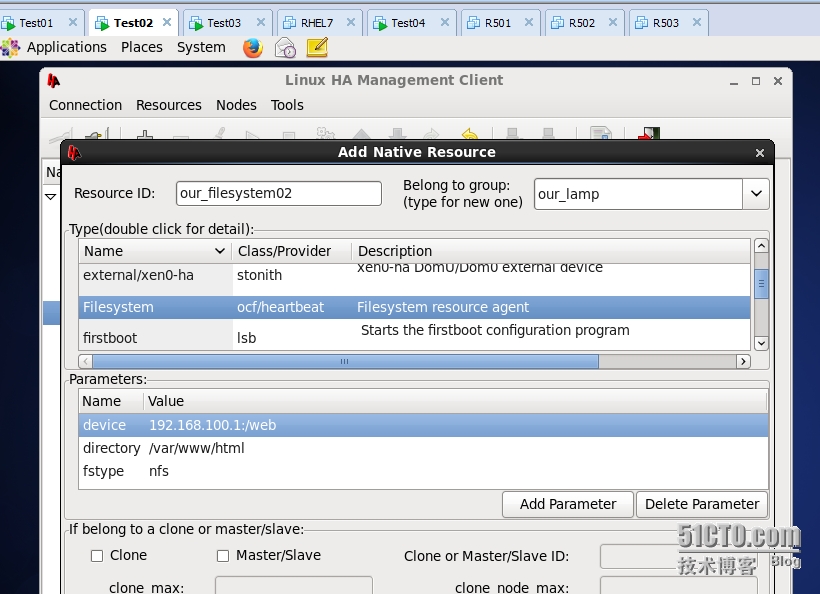This screenshot has height=594, width=820.
Task: Close the R501 tab
Action: (x=529, y=22)
